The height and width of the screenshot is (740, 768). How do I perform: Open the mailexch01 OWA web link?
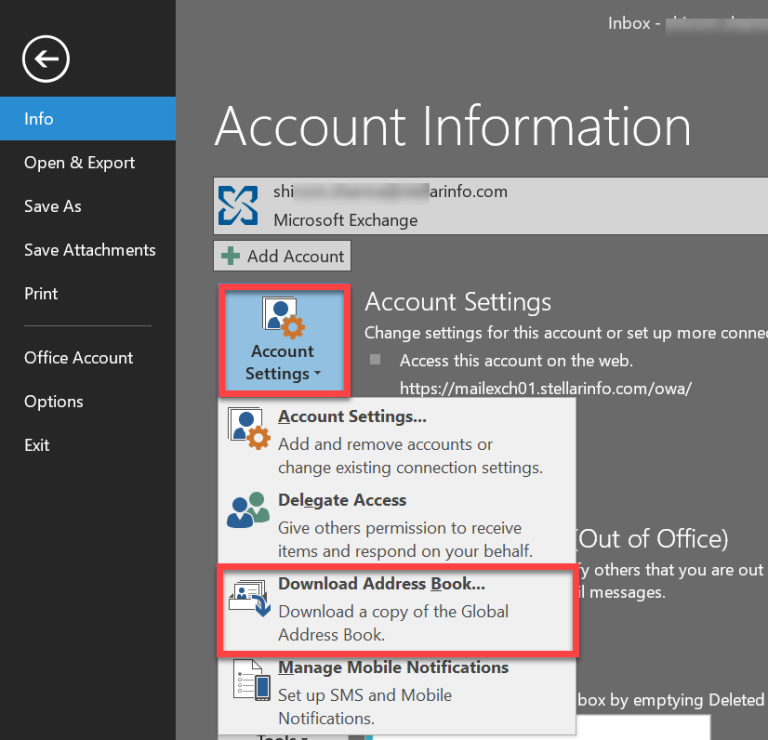[x=546, y=388]
